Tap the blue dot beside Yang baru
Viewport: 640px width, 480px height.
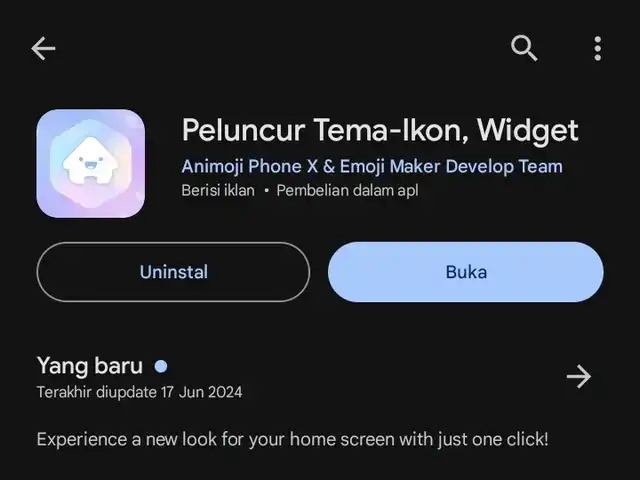coord(161,366)
